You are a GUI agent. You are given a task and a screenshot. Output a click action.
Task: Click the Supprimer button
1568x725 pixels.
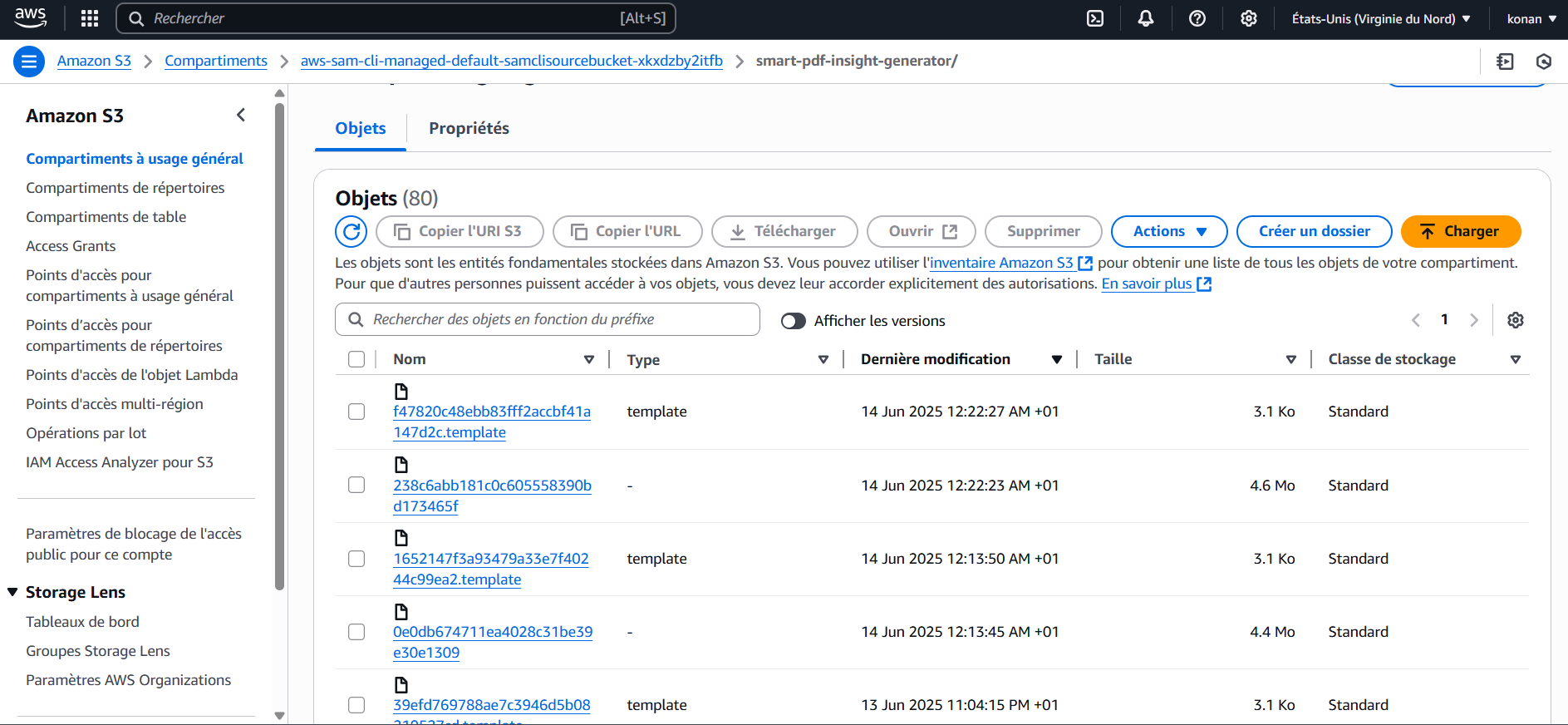pos(1044,231)
